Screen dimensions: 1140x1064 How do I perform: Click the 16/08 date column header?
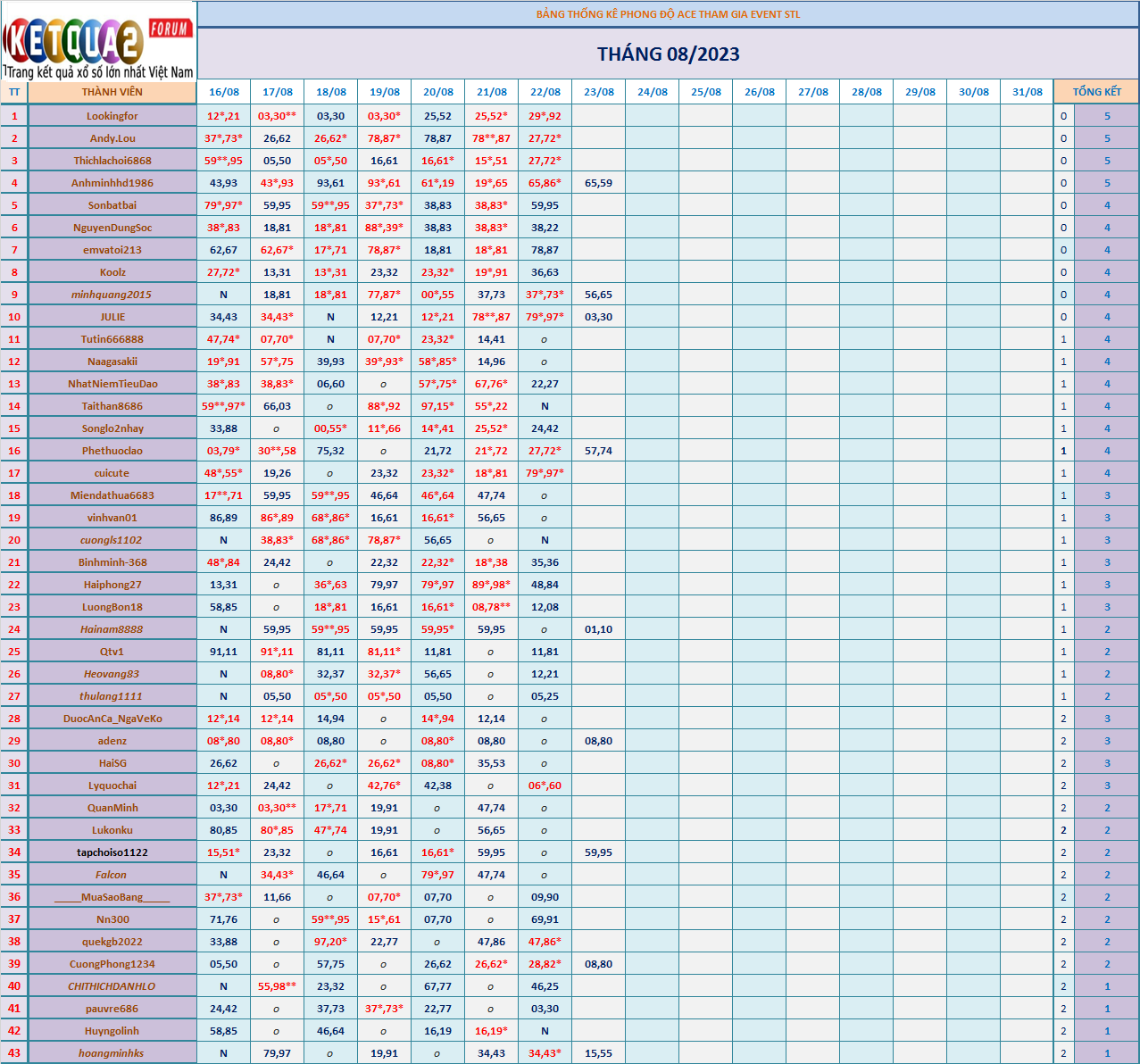224,92
